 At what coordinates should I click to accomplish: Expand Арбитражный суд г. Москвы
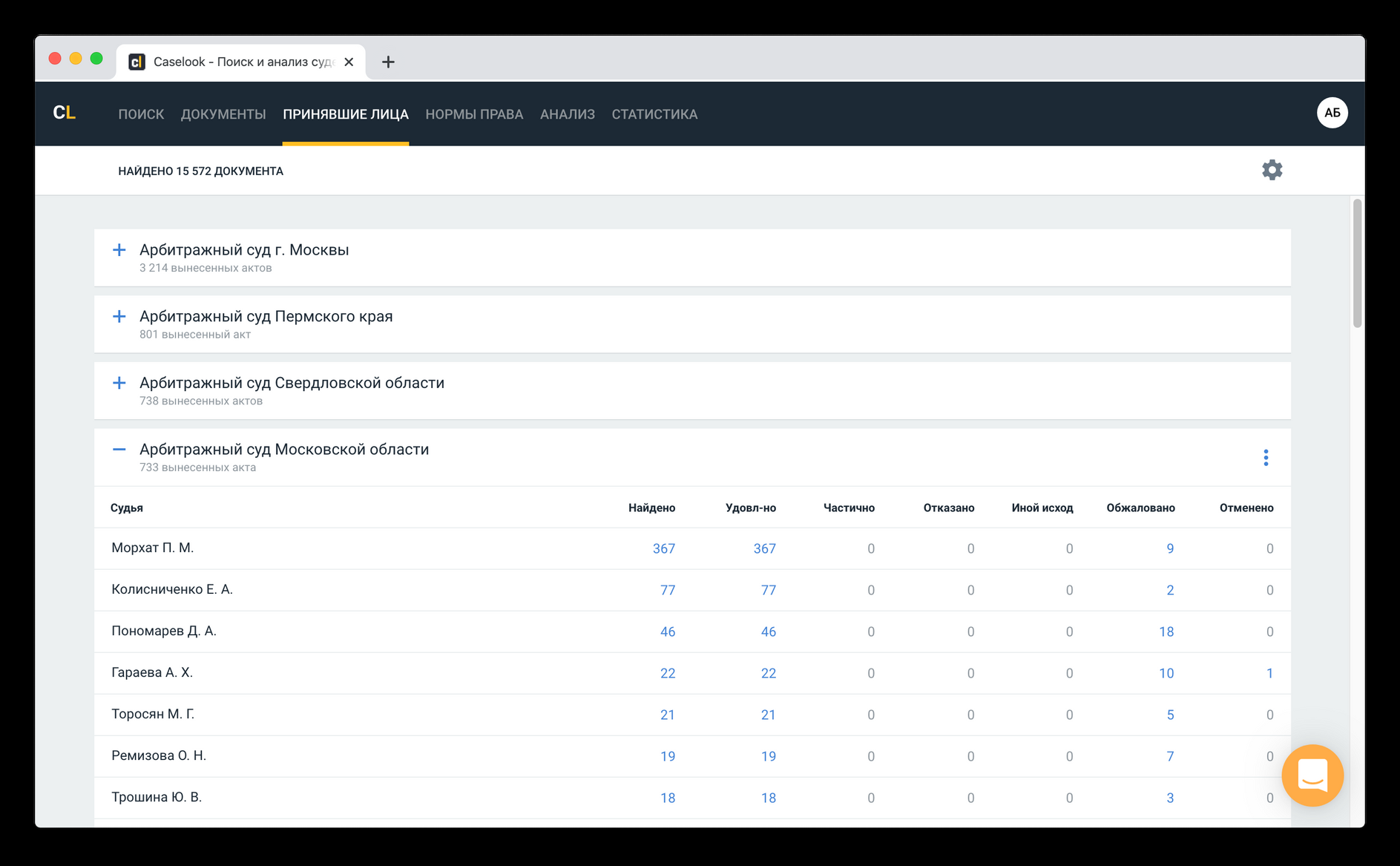(x=119, y=250)
